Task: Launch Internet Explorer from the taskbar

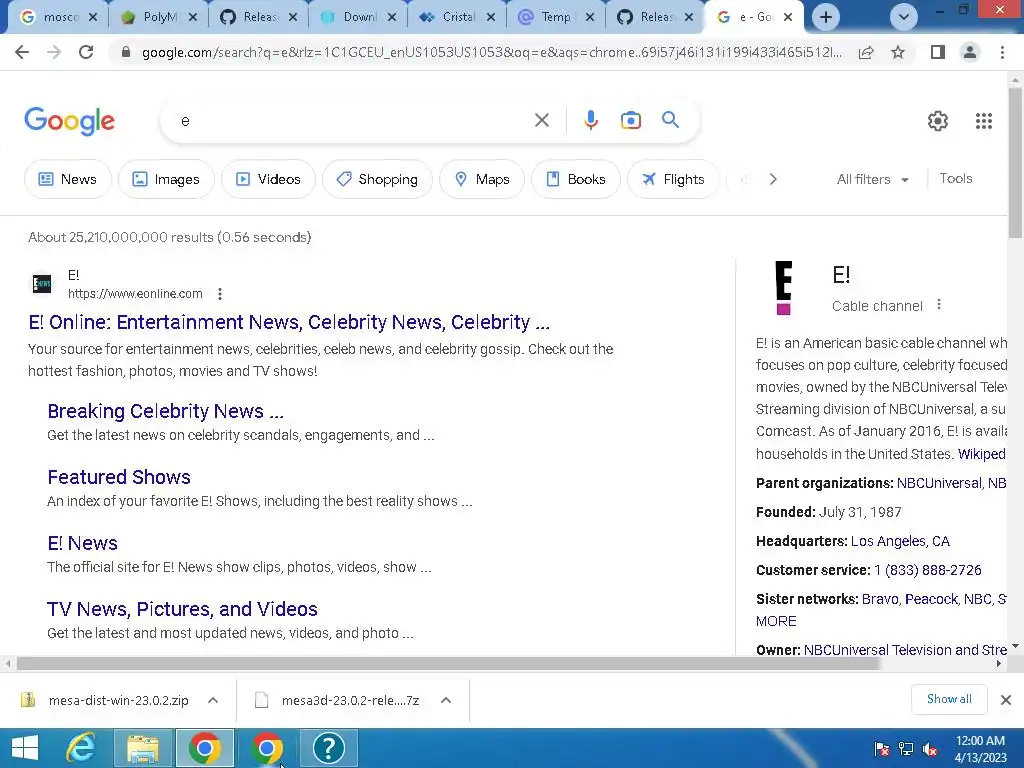Action: tap(81, 748)
